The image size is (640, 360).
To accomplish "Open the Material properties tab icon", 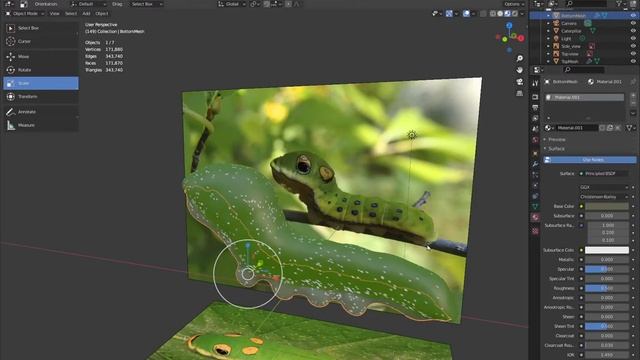I will [535, 217].
